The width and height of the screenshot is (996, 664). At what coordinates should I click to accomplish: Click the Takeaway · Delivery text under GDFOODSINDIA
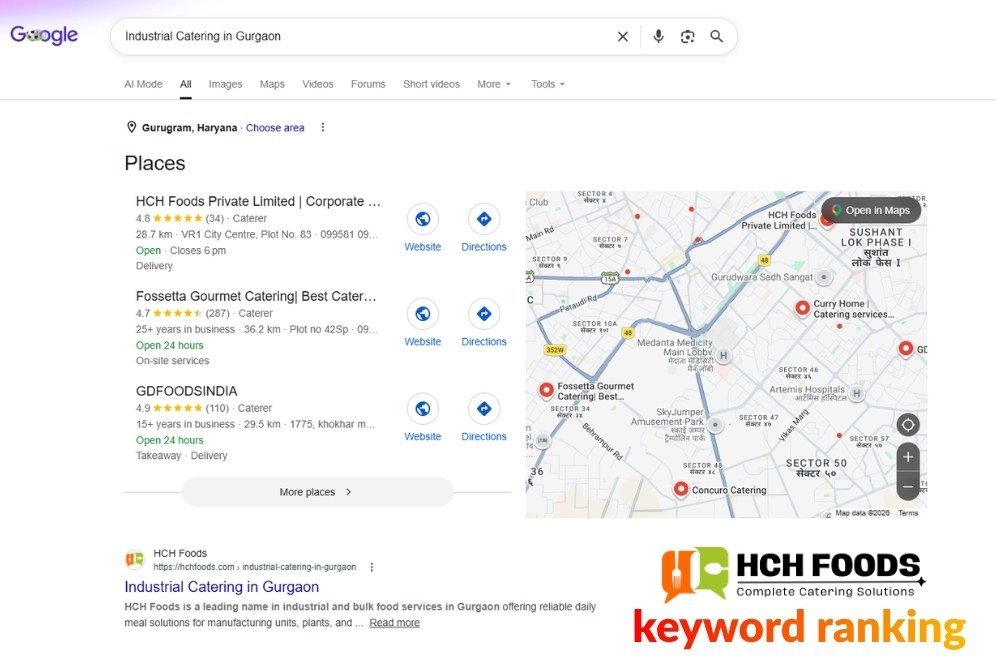(182, 456)
